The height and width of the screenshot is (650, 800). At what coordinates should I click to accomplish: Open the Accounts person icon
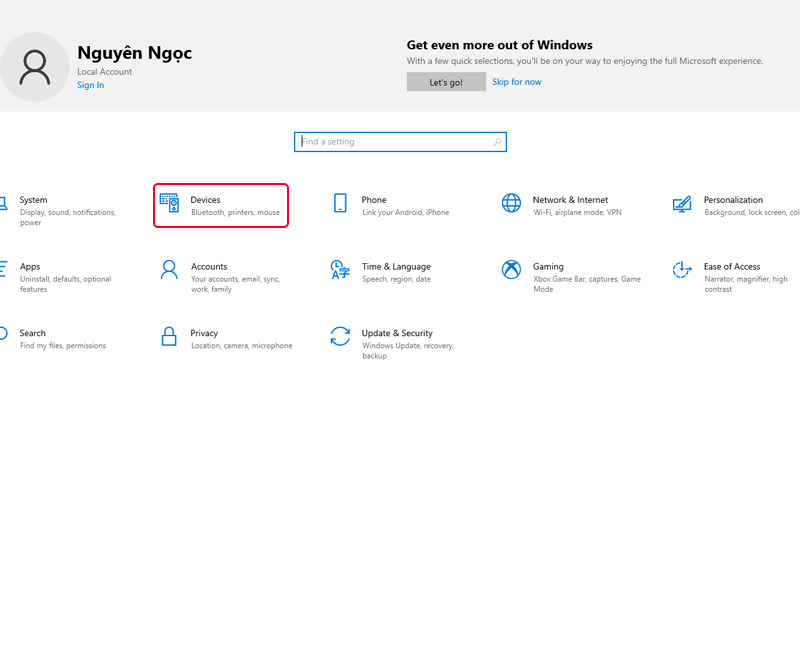tap(169, 270)
